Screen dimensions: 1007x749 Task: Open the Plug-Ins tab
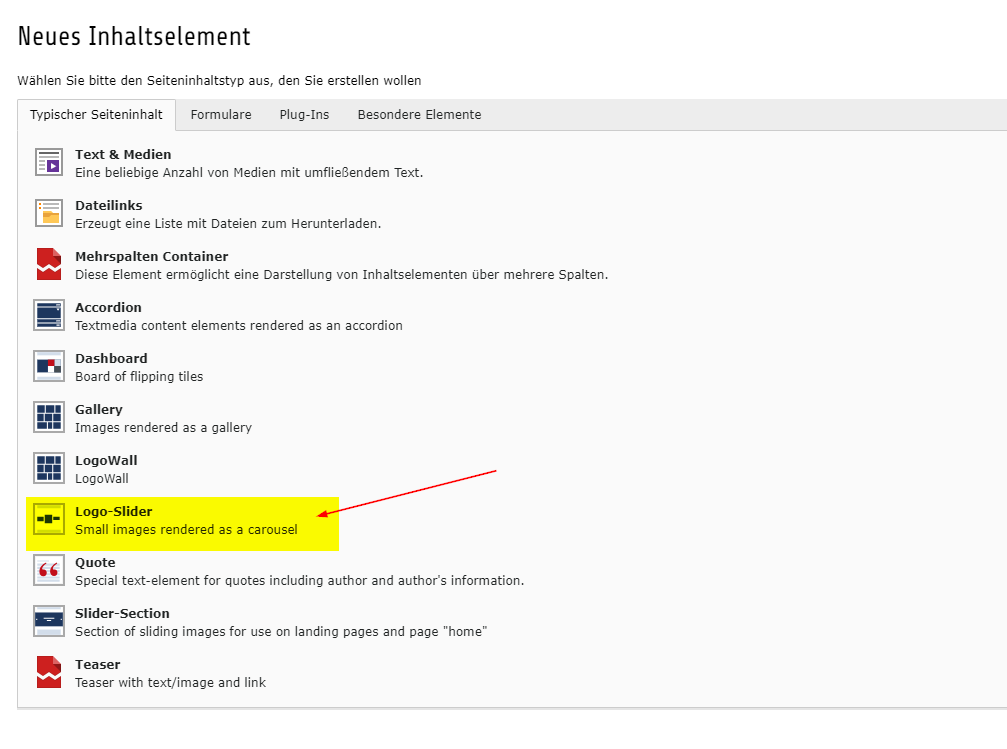click(304, 115)
